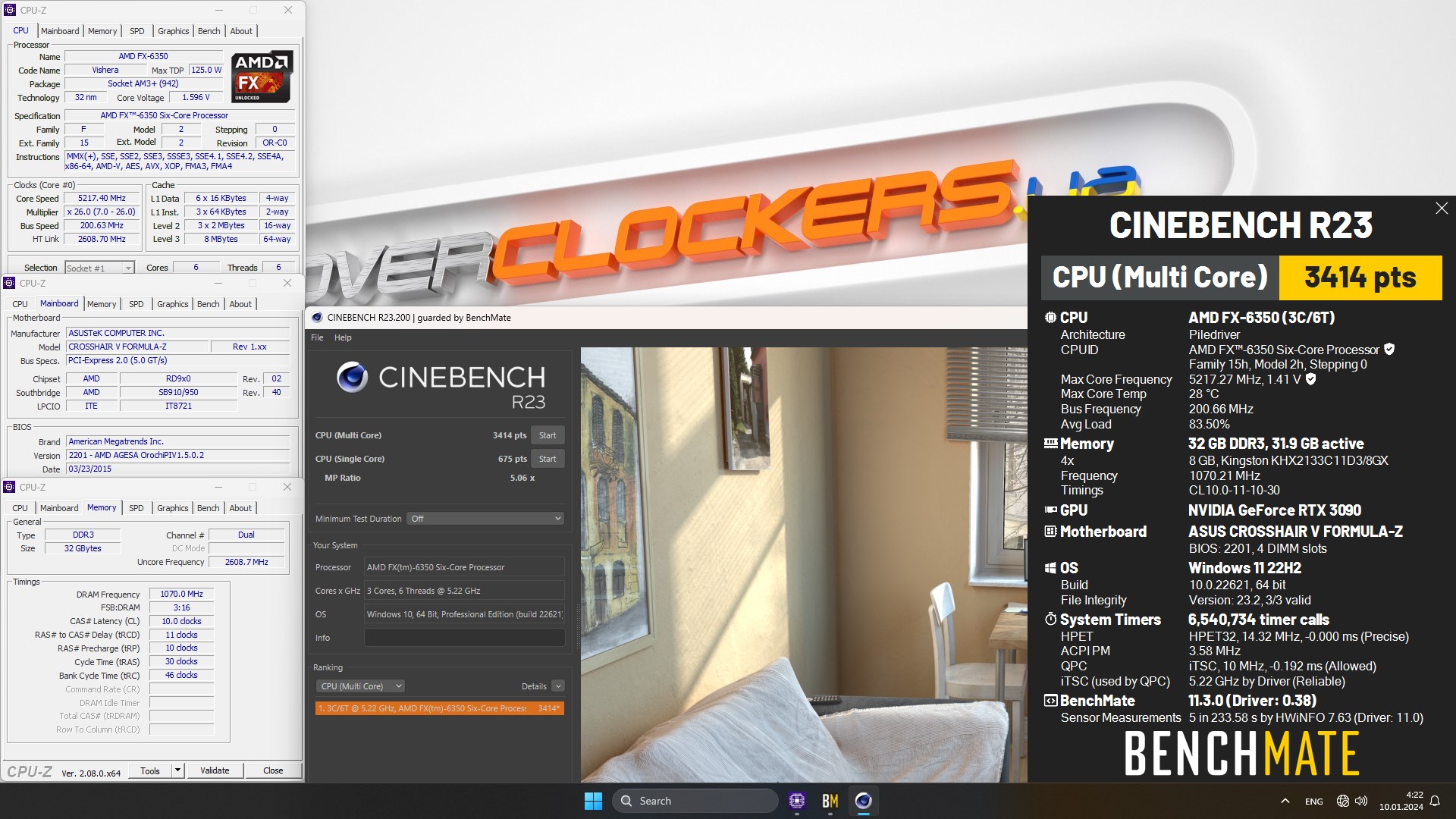Viewport: 1456px width, 819px height.
Task: Open Cinebench from the taskbar
Action: [863, 801]
